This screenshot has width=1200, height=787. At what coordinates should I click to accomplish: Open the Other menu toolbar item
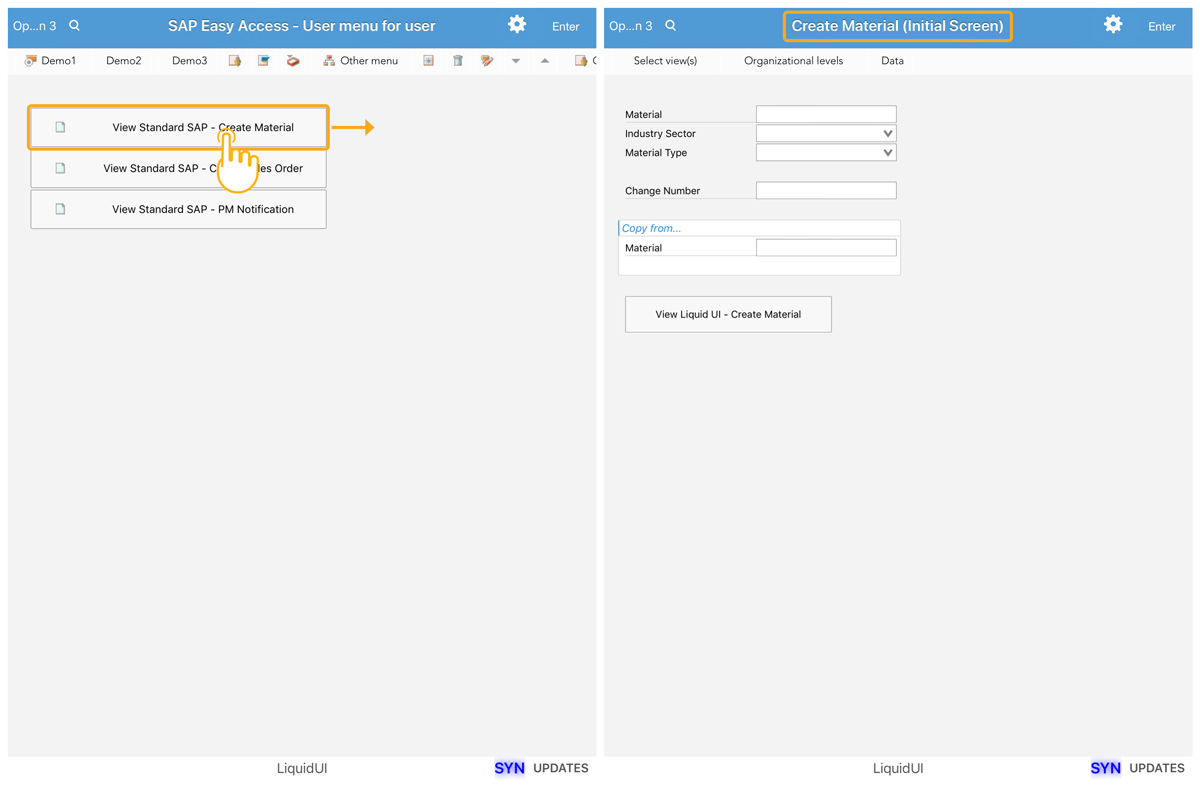point(360,61)
